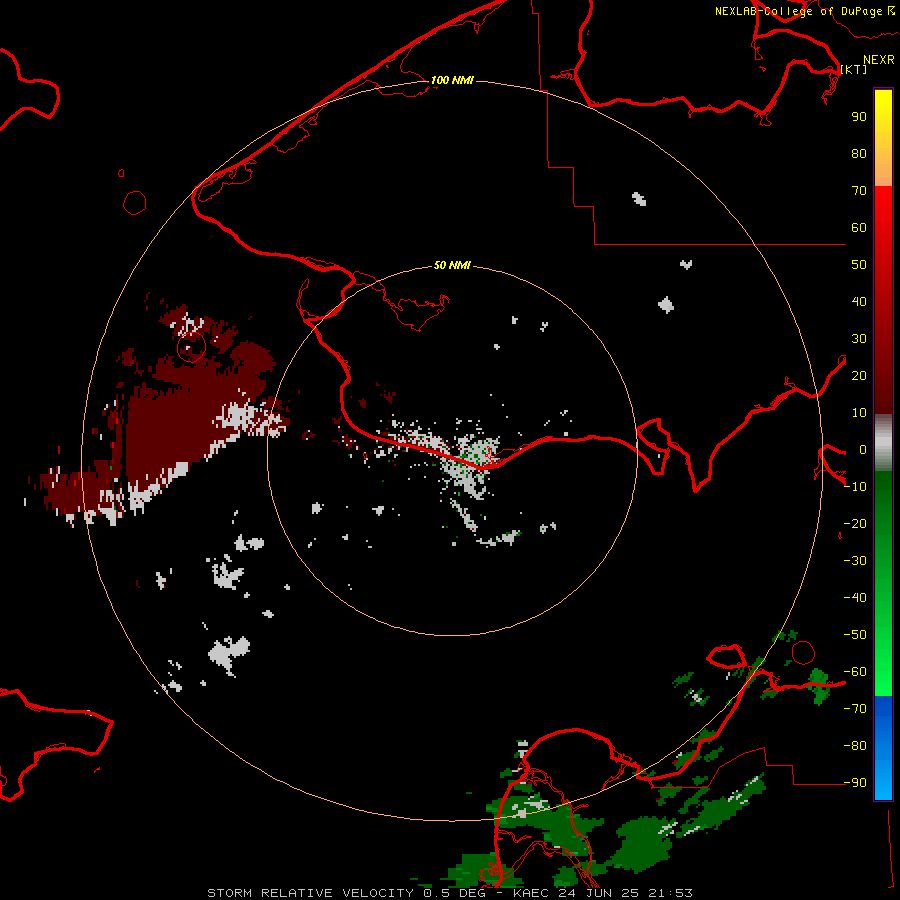Click the -60 value on the velocity scale
The image size is (900, 900).
855,672
